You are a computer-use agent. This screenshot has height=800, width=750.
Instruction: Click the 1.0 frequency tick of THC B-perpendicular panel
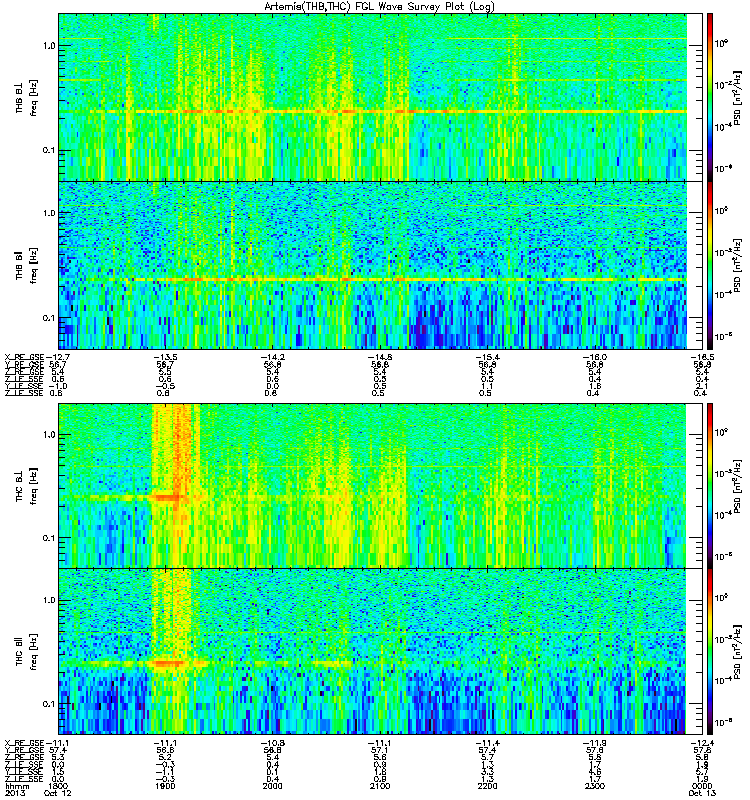pos(49,435)
